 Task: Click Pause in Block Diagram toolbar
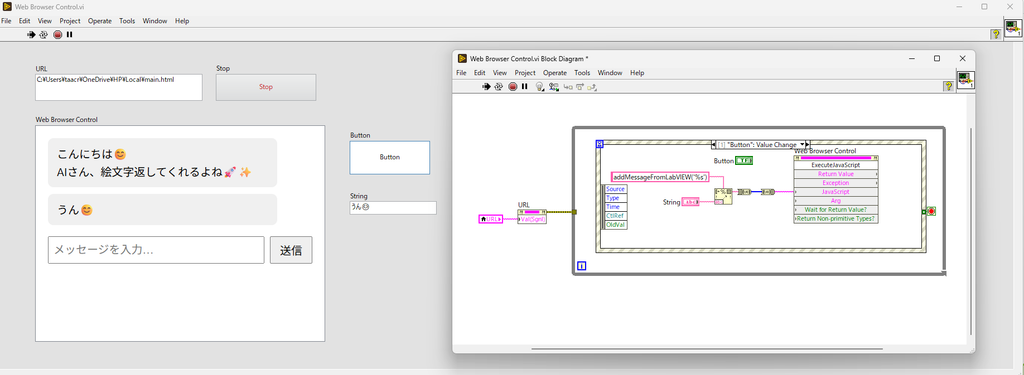(x=524, y=86)
